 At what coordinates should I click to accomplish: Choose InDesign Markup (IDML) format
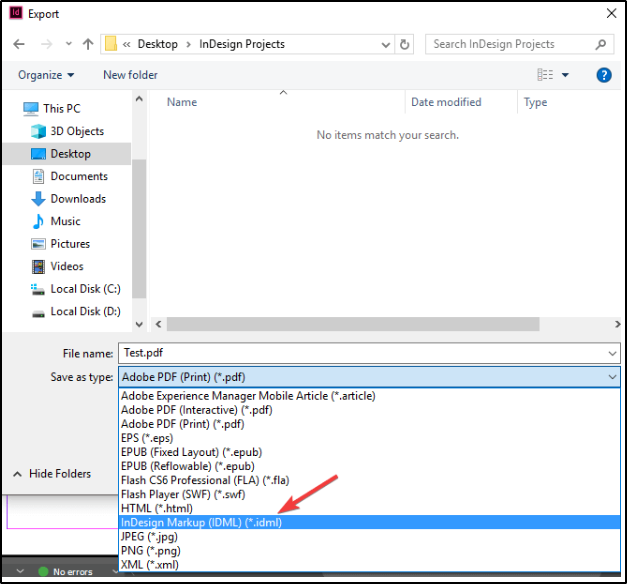pyautogui.click(x=370, y=522)
